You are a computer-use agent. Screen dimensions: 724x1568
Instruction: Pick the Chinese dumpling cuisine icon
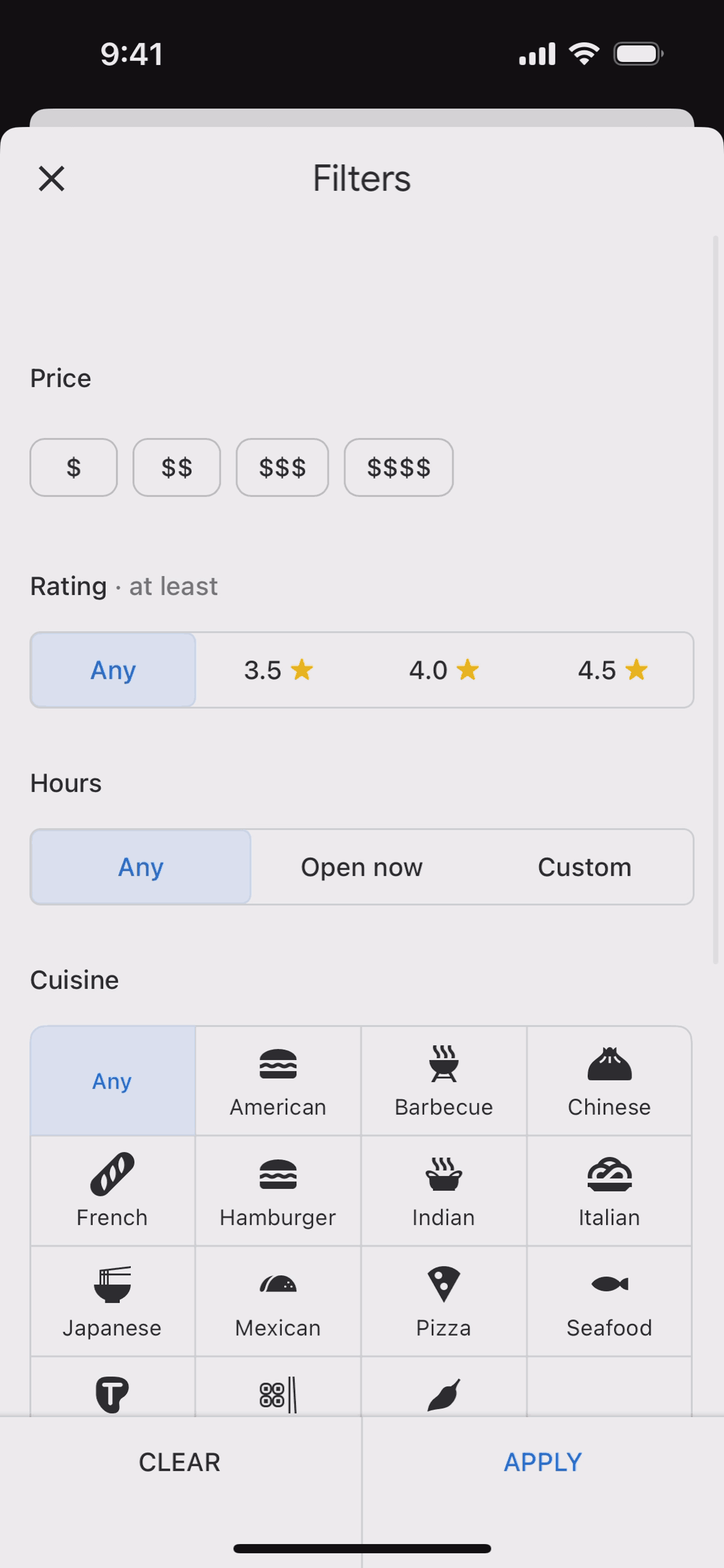[609, 1063]
